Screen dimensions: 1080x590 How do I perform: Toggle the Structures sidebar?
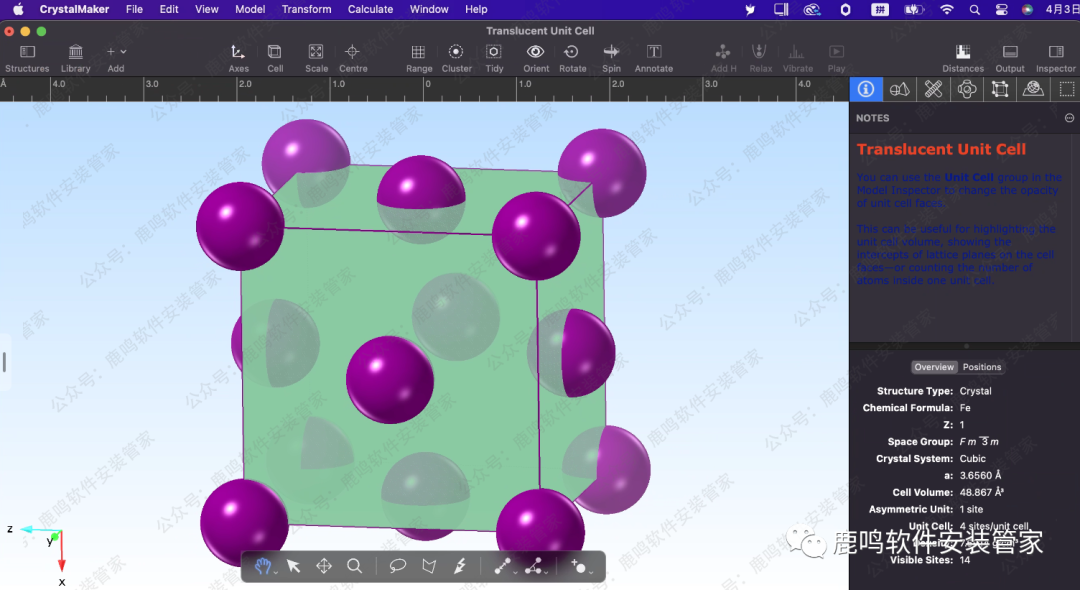(x=27, y=52)
